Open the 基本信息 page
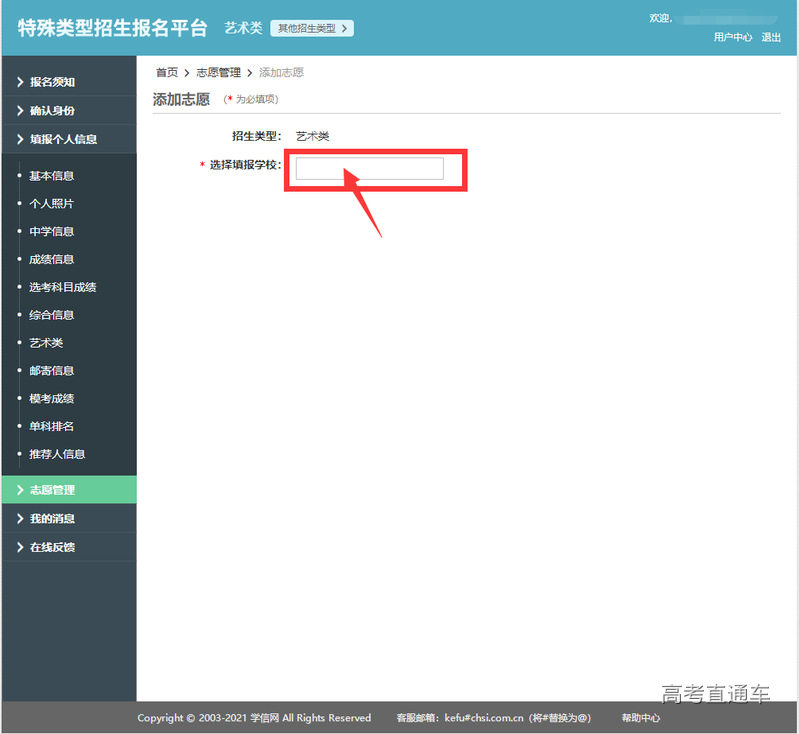Screen dimensions: 799x734 click(51, 176)
